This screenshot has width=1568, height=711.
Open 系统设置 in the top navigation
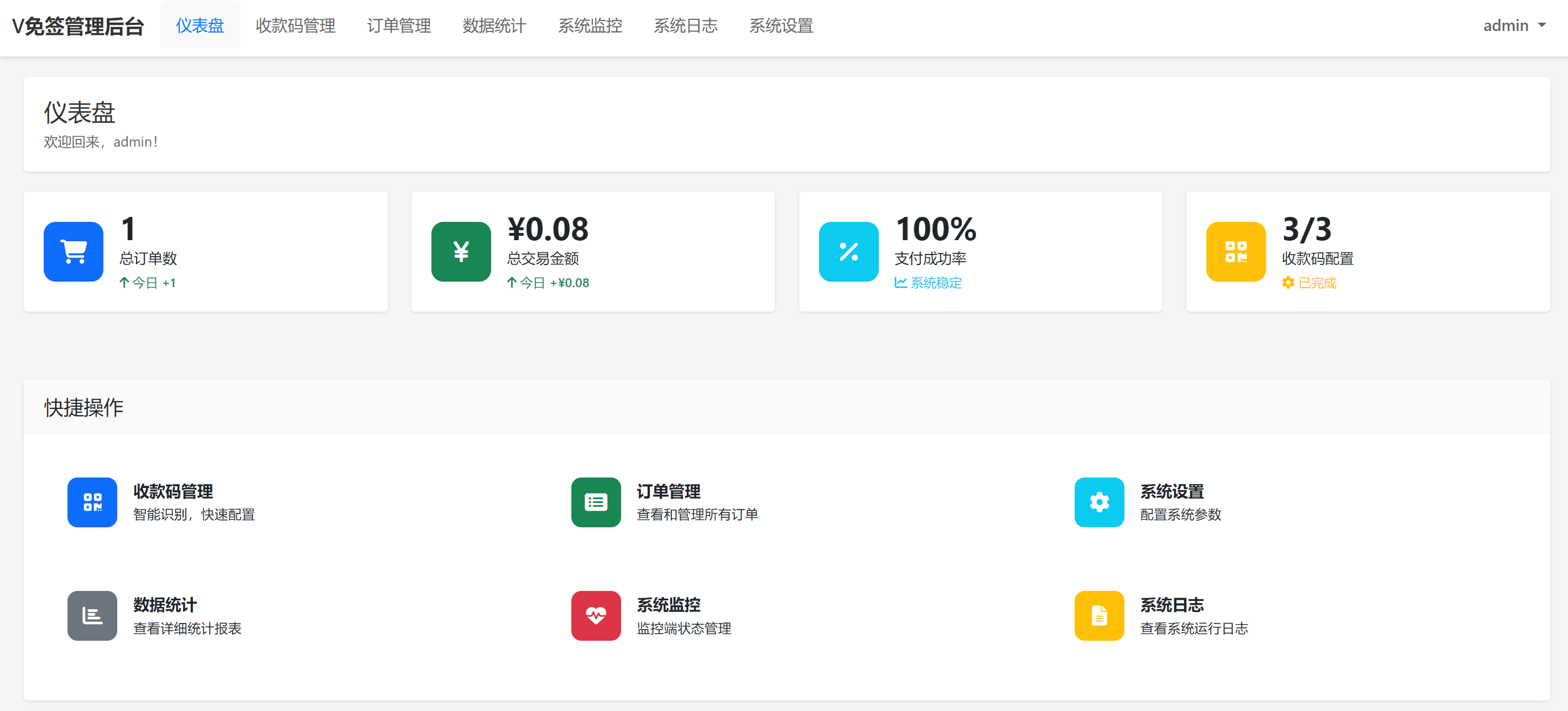coord(782,25)
